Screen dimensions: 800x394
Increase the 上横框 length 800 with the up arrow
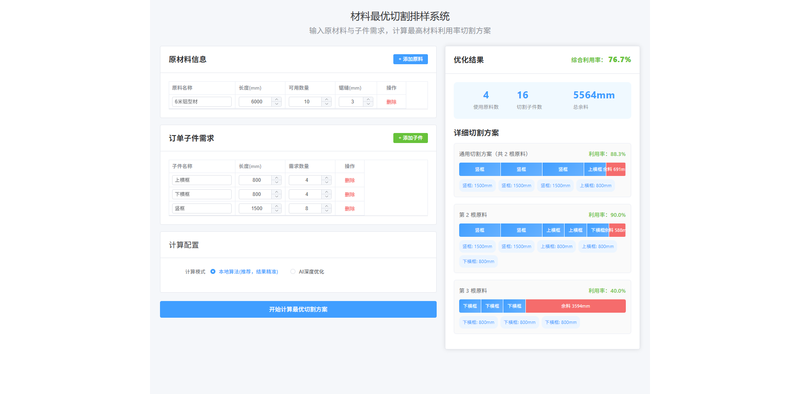tap(277, 178)
